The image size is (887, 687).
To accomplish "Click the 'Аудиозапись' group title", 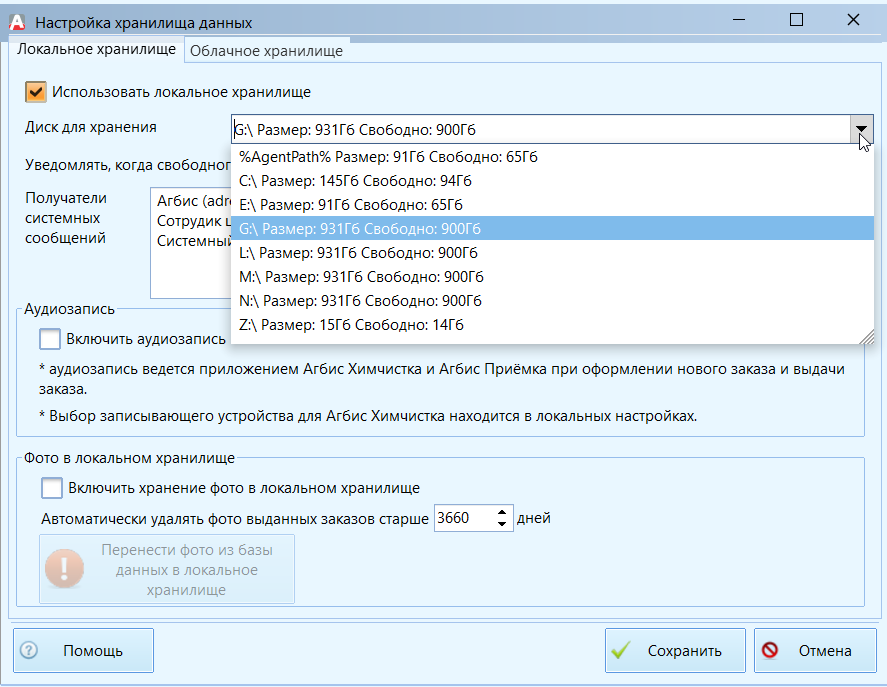I will pos(69,309).
